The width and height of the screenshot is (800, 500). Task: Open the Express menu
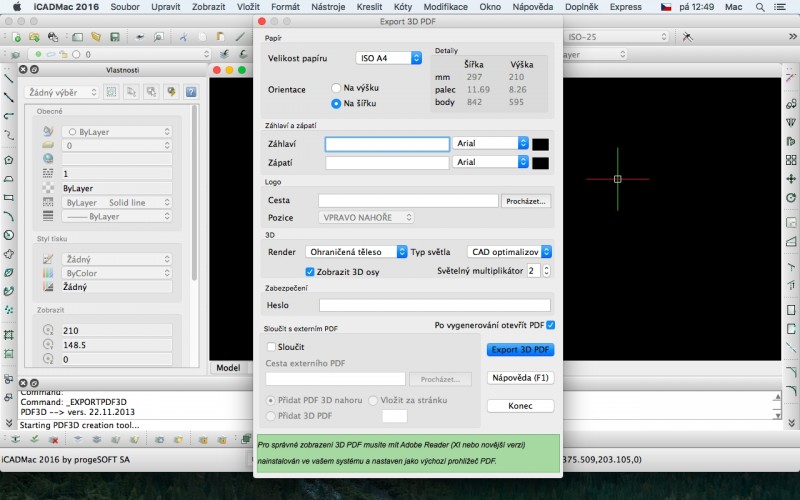(x=626, y=7)
